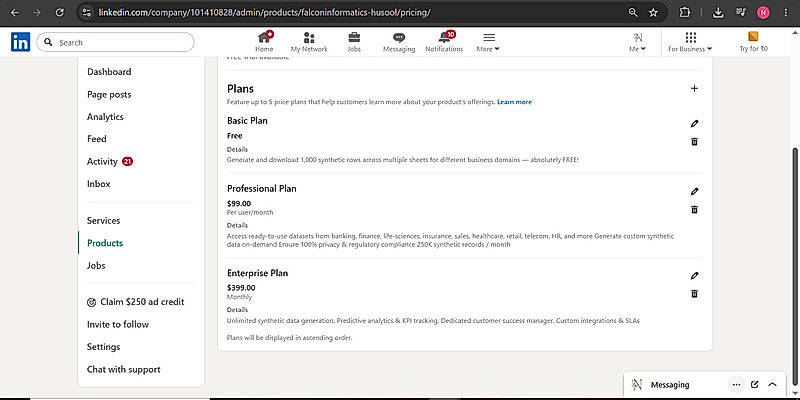This screenshot has width=800, height=400.
Task: Open Settings in the sidebar
Action: click(x=104, y=347)
